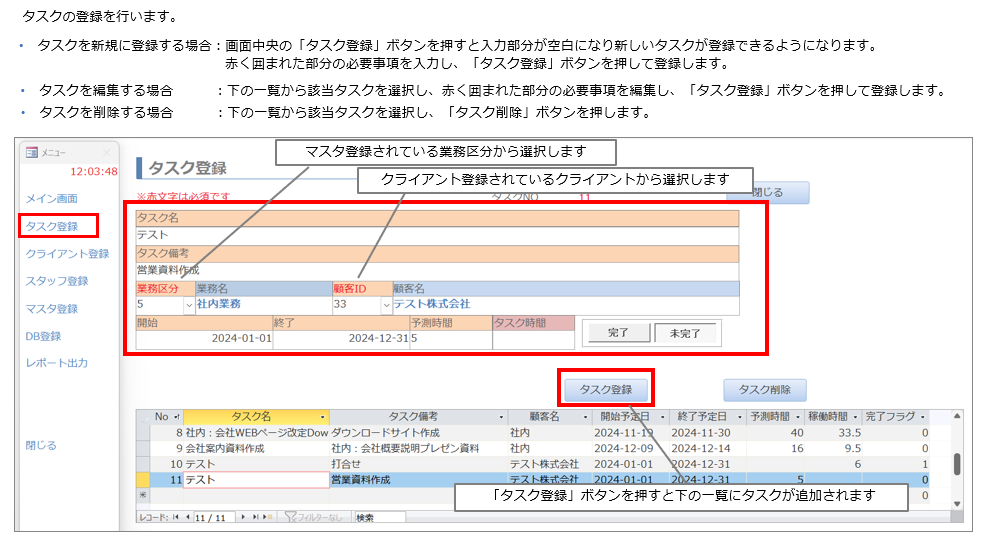Click the タスク削除 button
This screenshot has height=543, width=985.
[765, 390]
